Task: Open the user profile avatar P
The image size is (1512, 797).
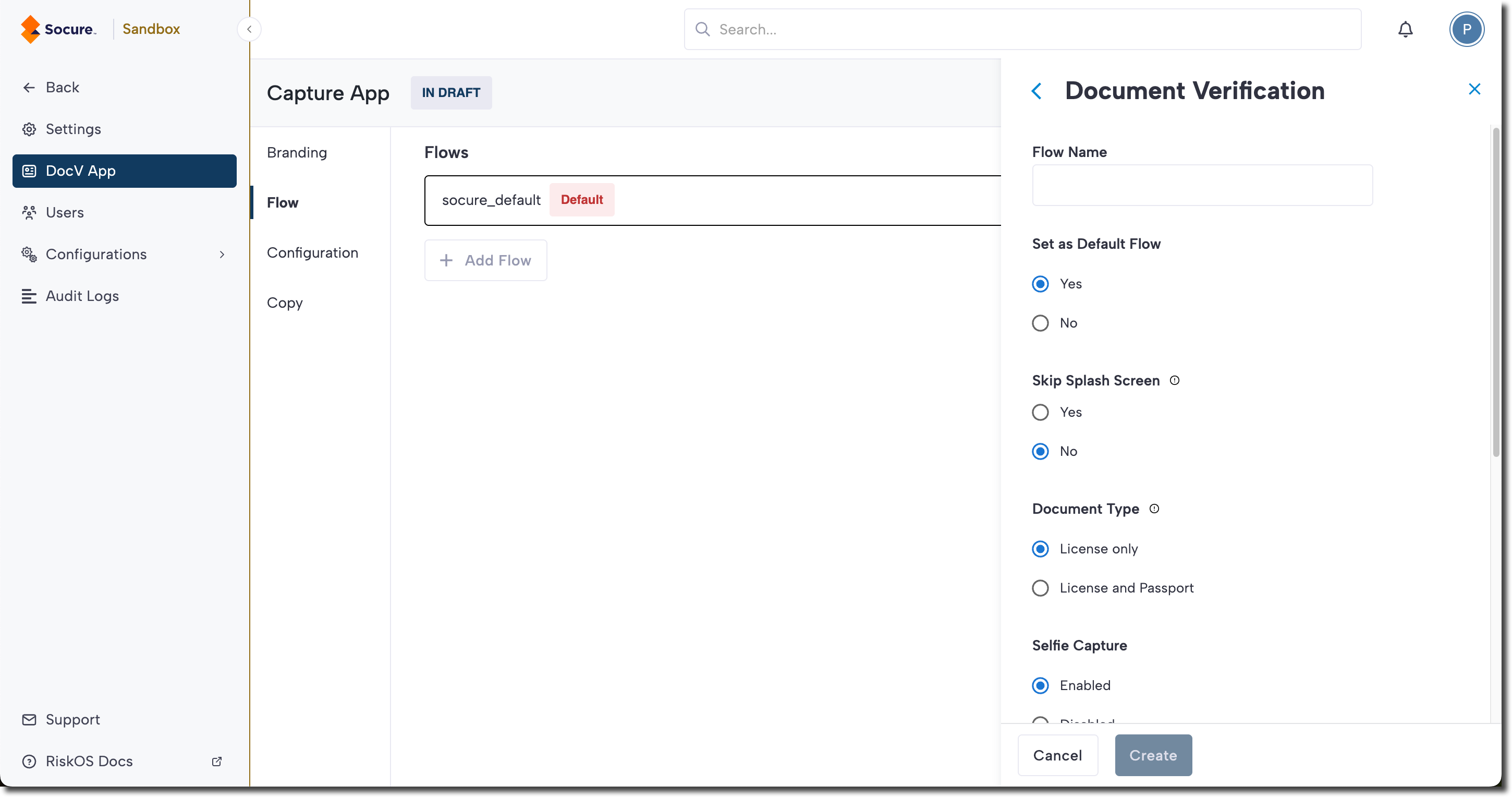Action: coord(1466,29)
